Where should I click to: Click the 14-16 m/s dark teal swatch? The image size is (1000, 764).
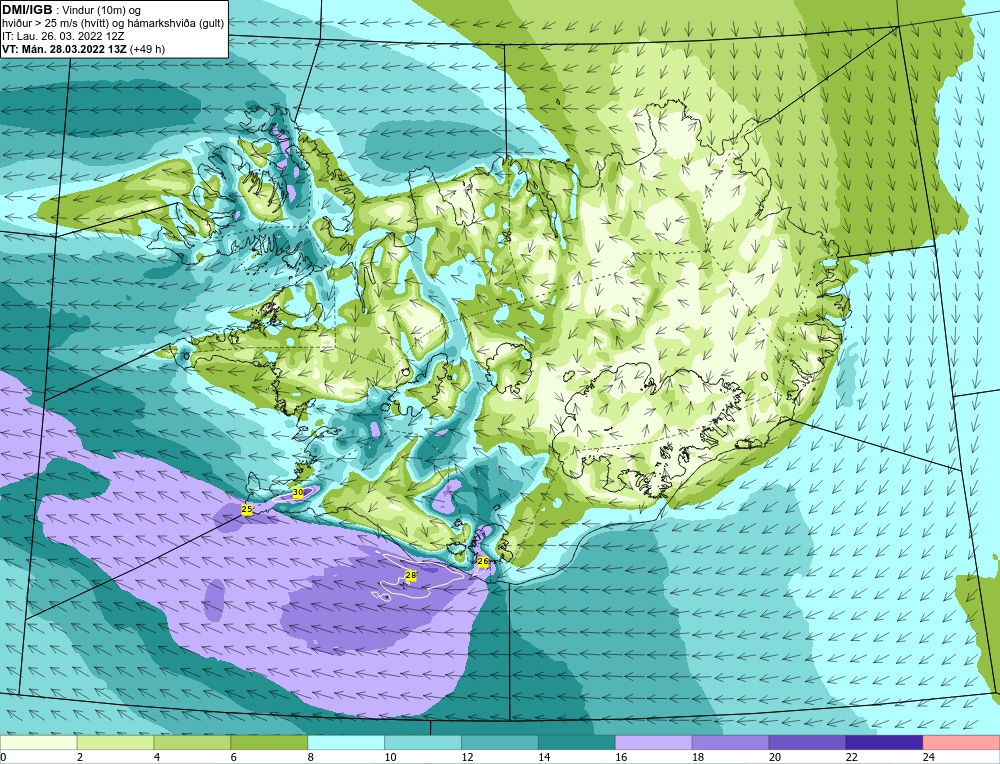click(x=577, y=742)
